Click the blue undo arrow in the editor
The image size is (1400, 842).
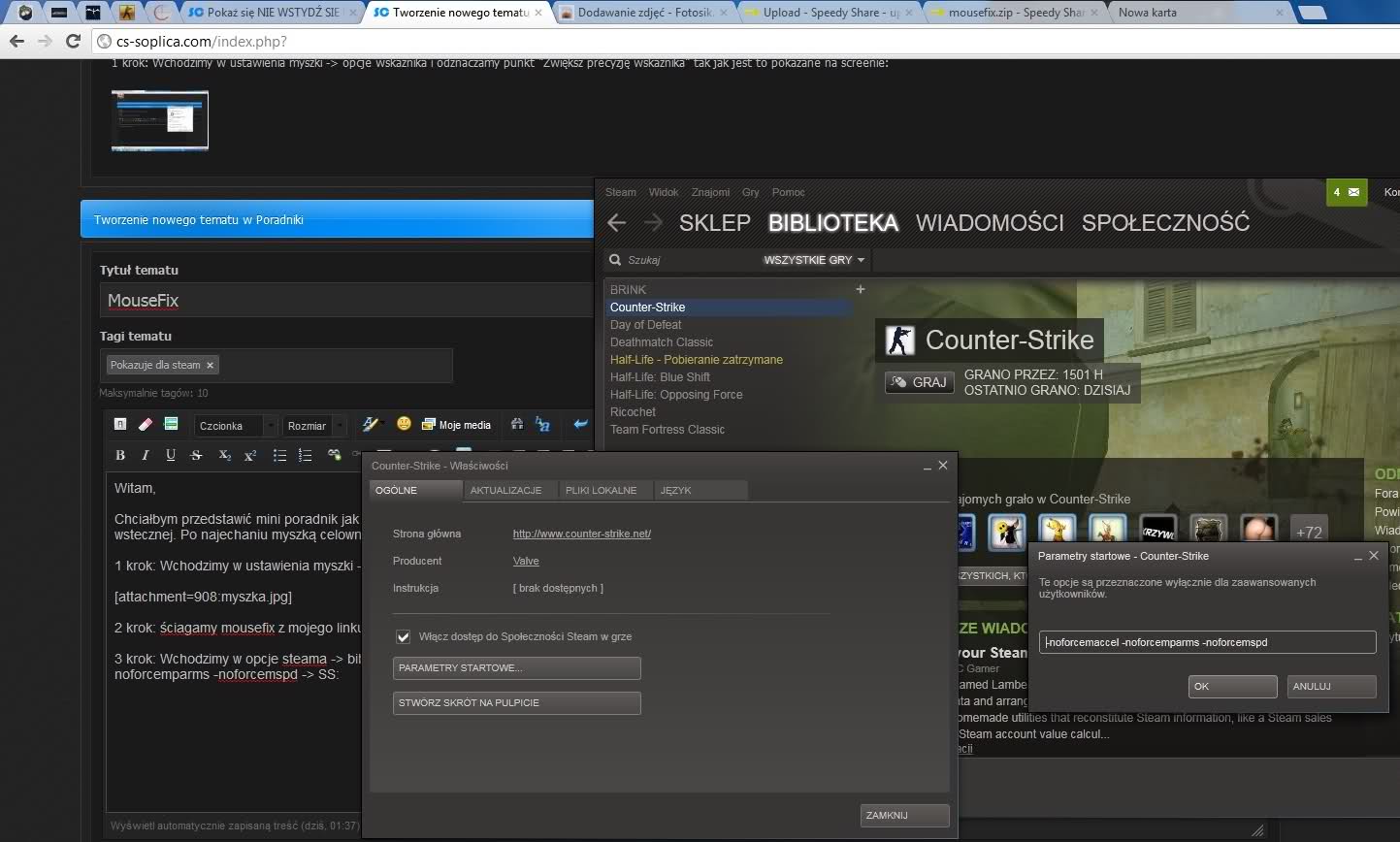580,424
